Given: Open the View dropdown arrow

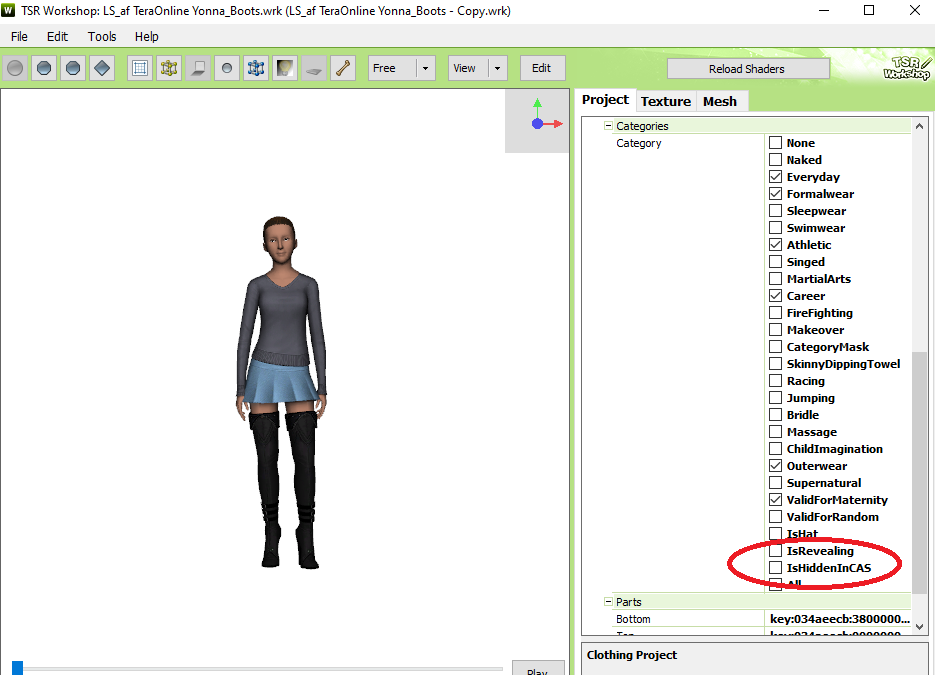Looking at the screenshot, I should 498,68.
